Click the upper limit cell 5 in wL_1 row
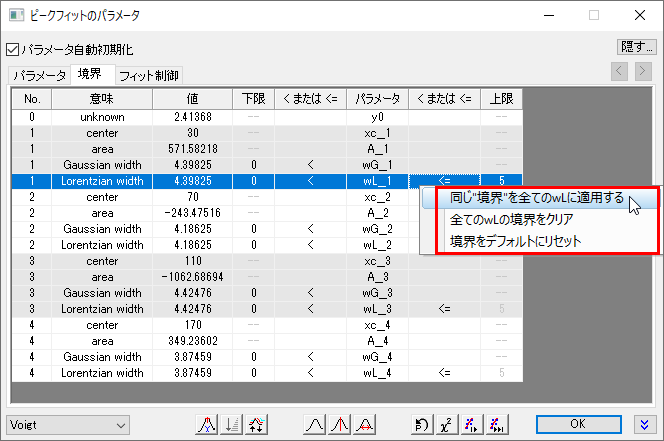Viewport: 664px width, 441px height. [x=501, y=181]
